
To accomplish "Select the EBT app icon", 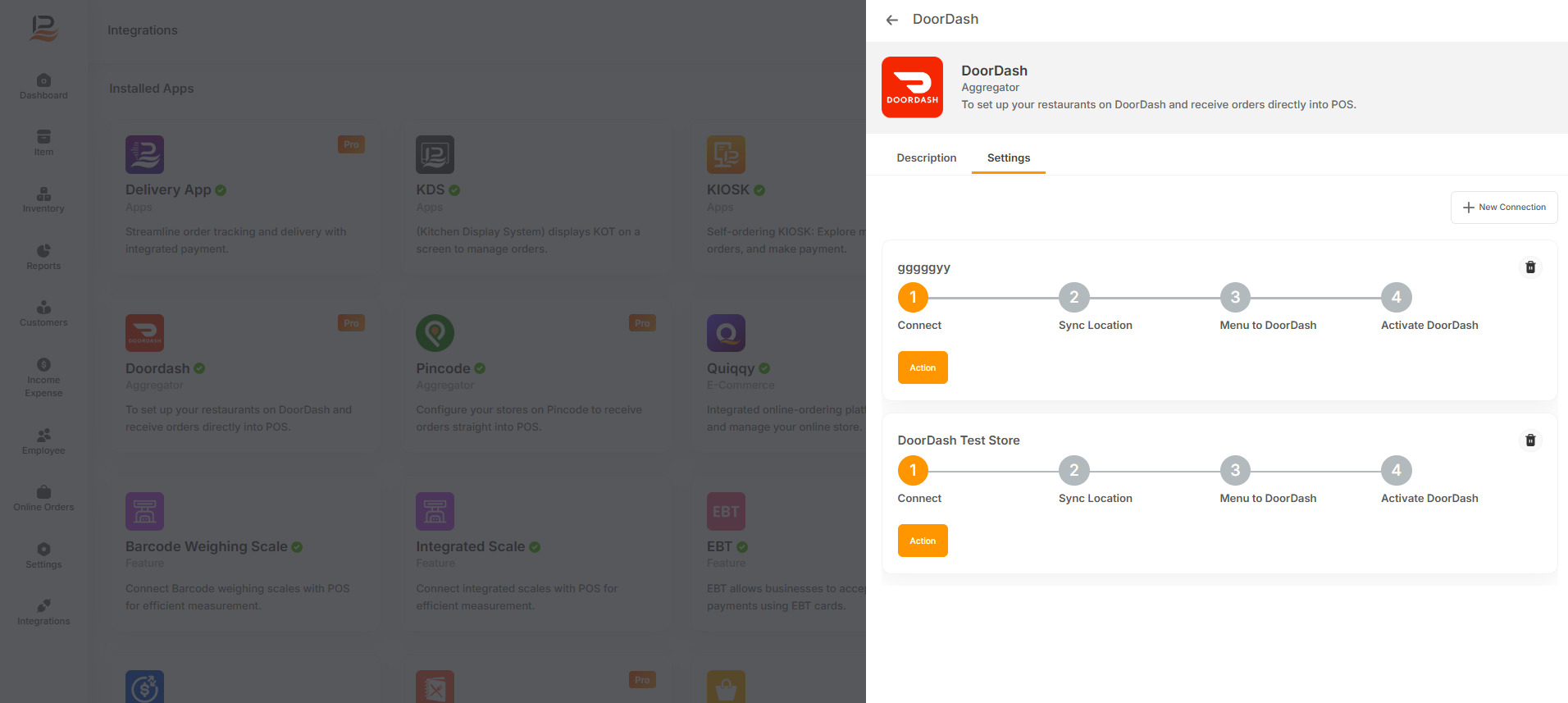I will [726, 511].
